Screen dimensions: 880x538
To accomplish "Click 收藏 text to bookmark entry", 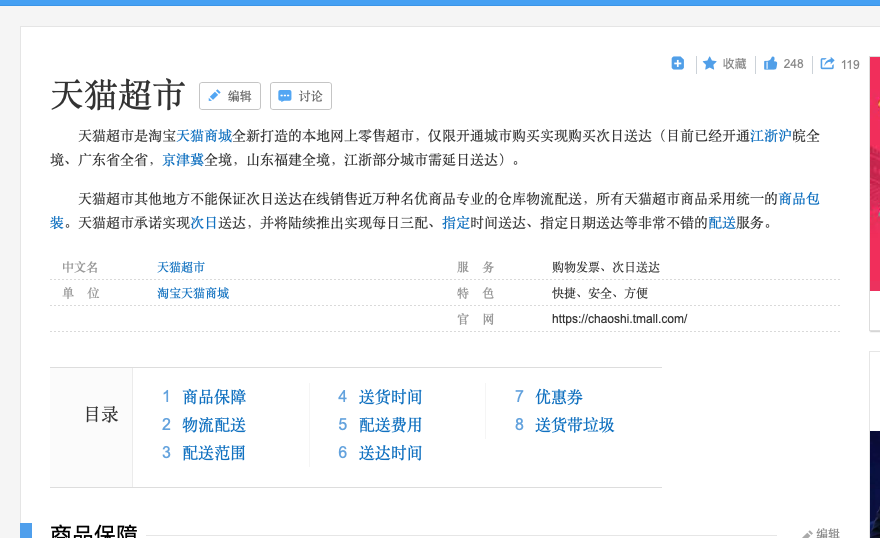I will [x=735, y=64].
